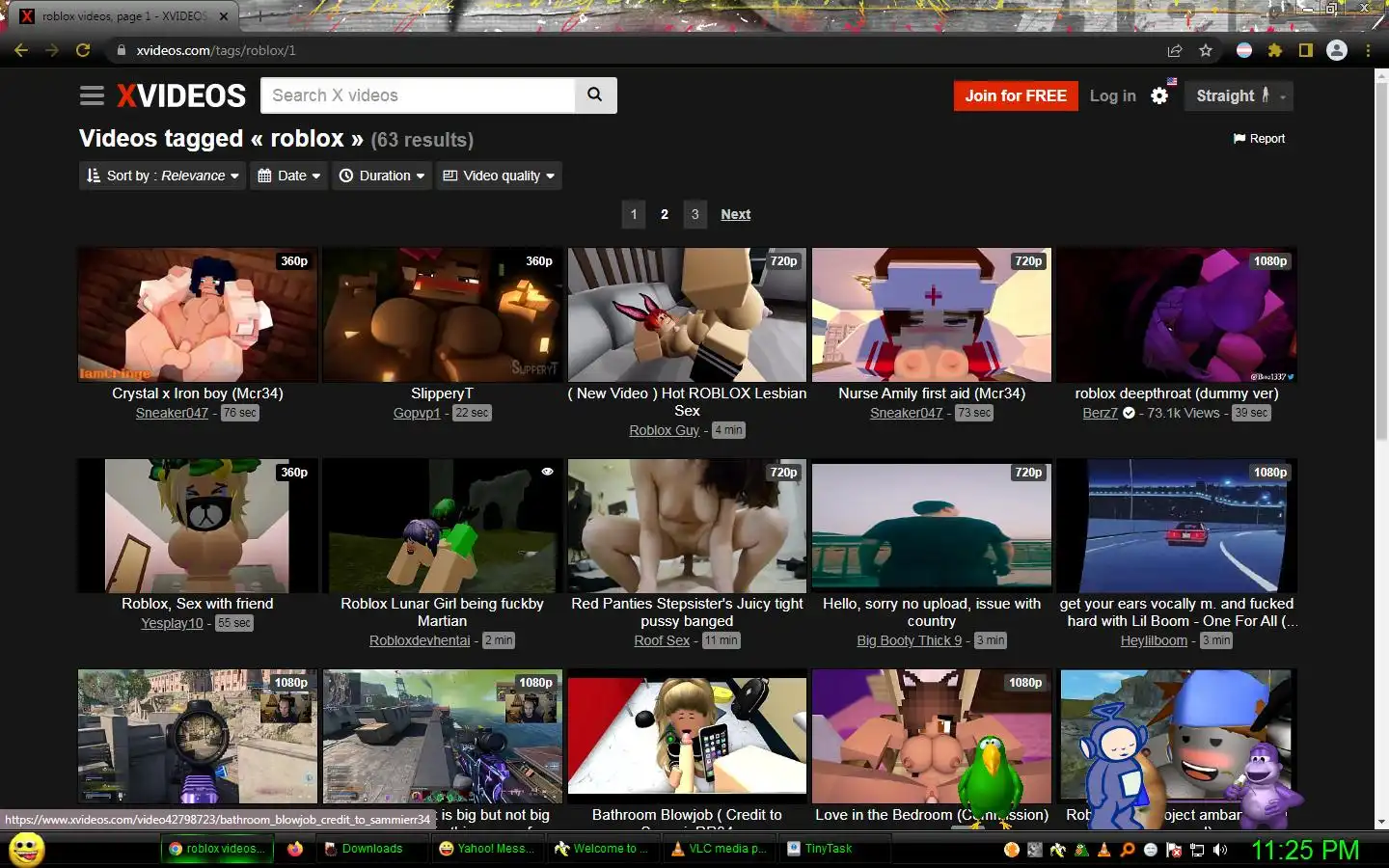This screenshot has height=868, width=1389.
Task: Open the Chrome profile avatar icon
Action: [x=1336, y=50]
